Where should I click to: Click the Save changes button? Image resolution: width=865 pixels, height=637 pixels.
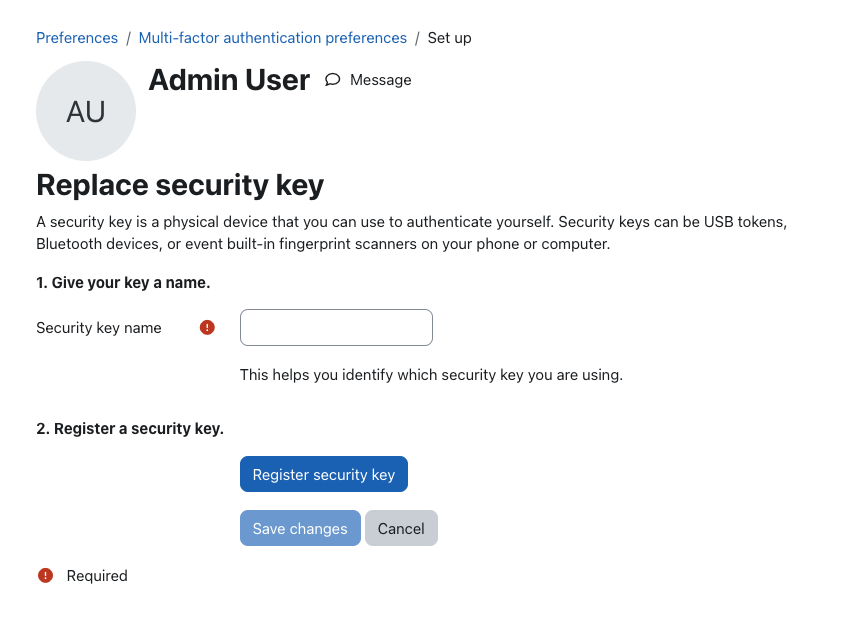[300, 528]
